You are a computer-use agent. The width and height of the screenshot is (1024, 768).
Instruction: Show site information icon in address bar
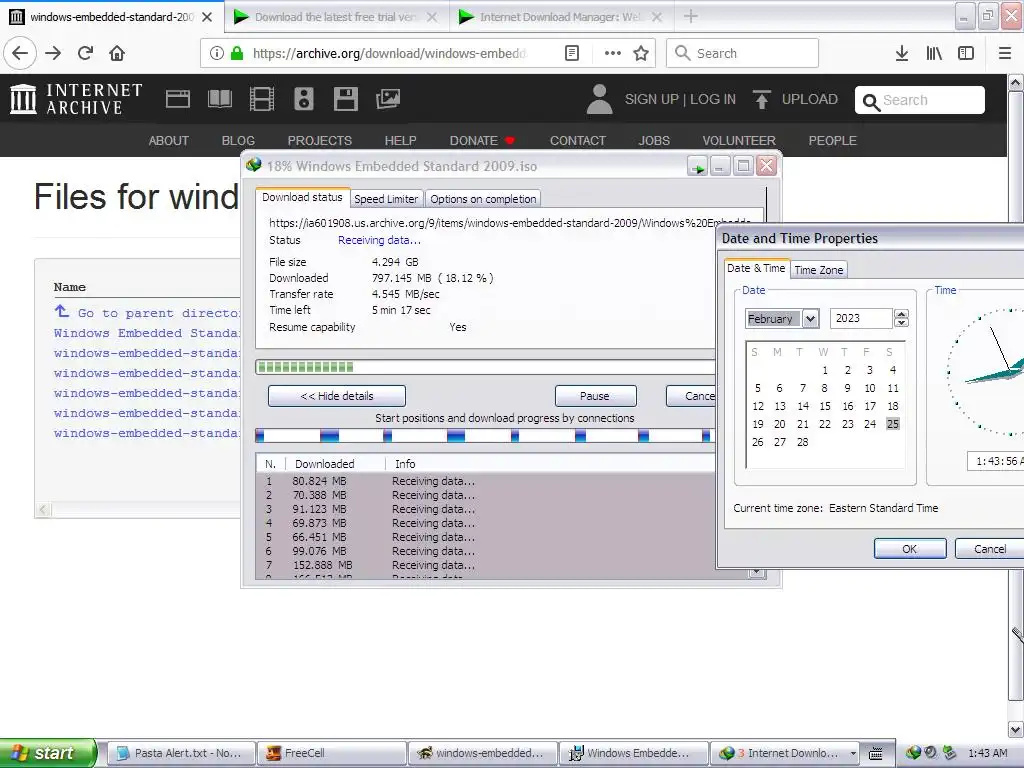click(x=216, y=53)
